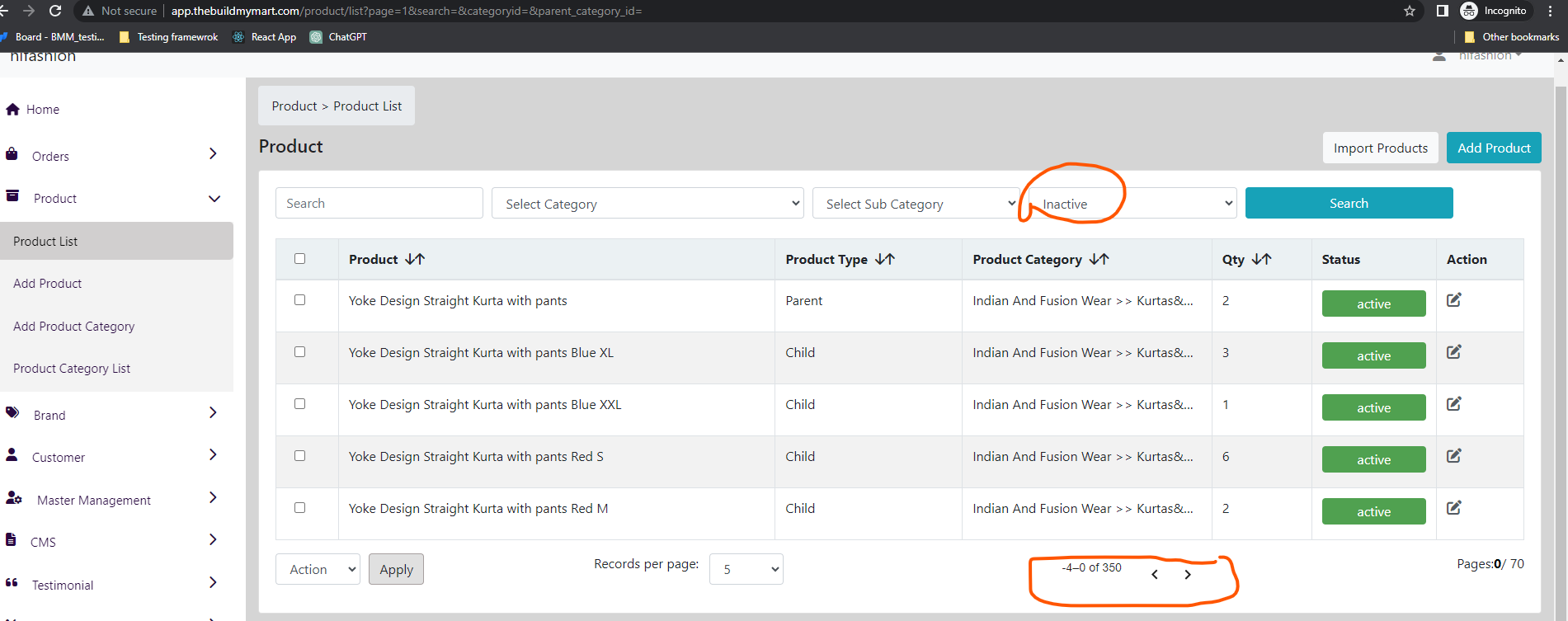The height and width of the screenshot is (621, 1568).
Task: Sort by Product Category column arrows
Action: click(x=1099, y=259)
